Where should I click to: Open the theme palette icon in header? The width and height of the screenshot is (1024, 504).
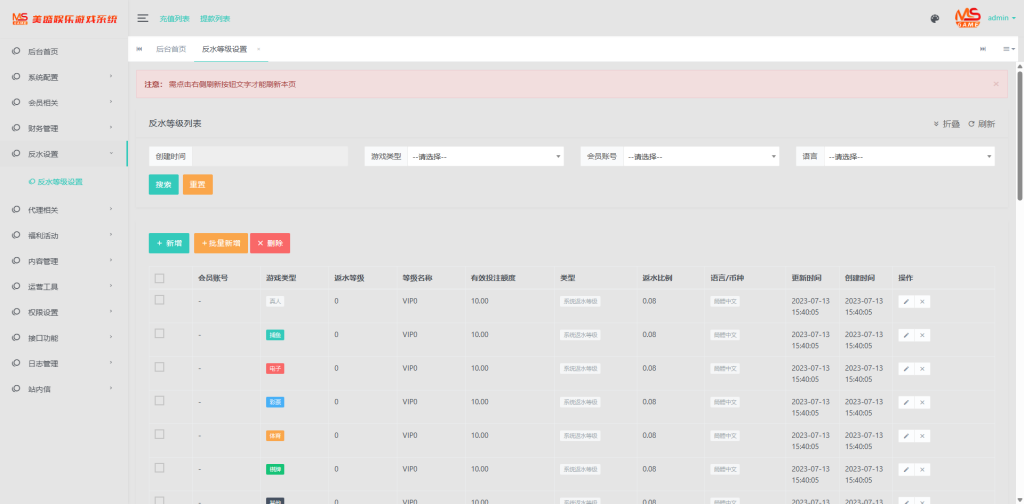pos(934,18)
